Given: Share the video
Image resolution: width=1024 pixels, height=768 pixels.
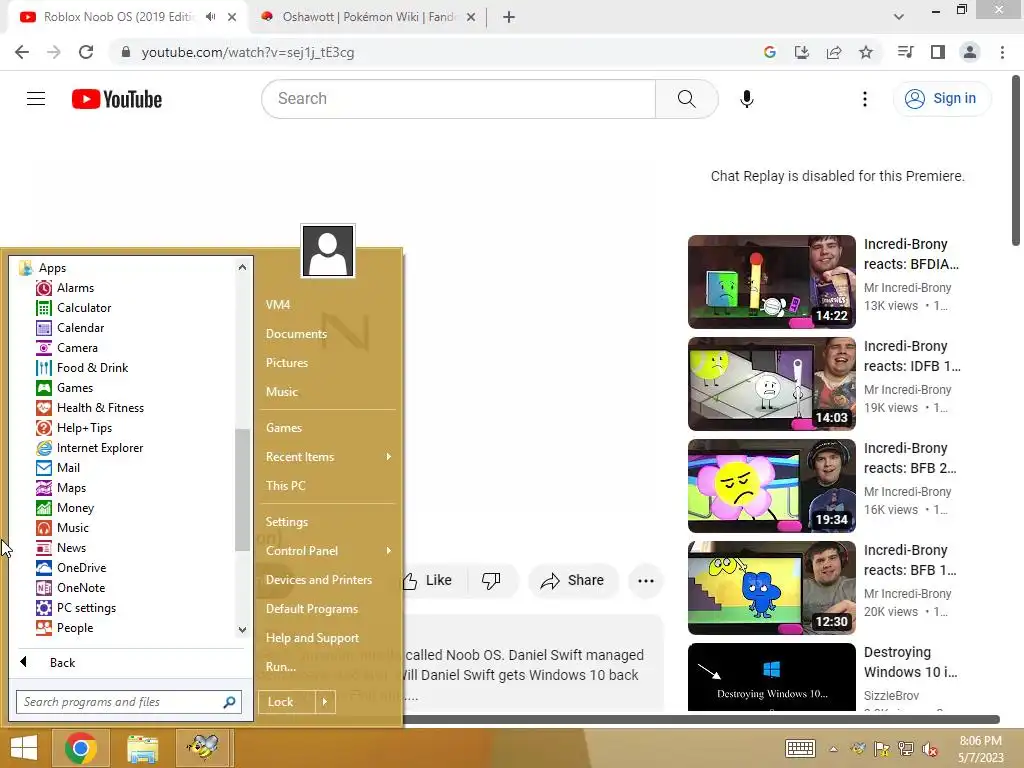Looking at the screenshot, I should pos(573,581).
